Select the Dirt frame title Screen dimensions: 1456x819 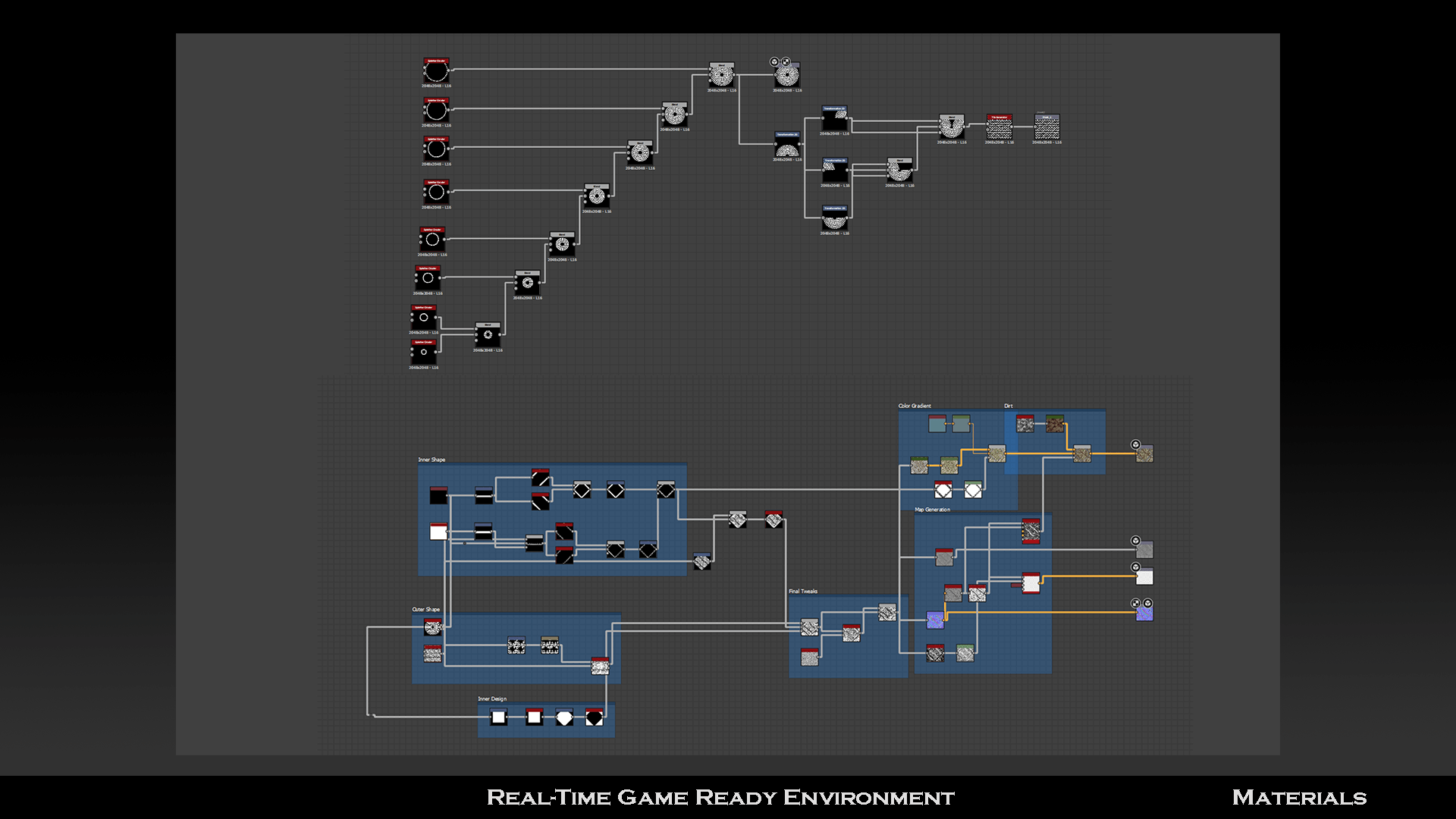coord(1008,406)
